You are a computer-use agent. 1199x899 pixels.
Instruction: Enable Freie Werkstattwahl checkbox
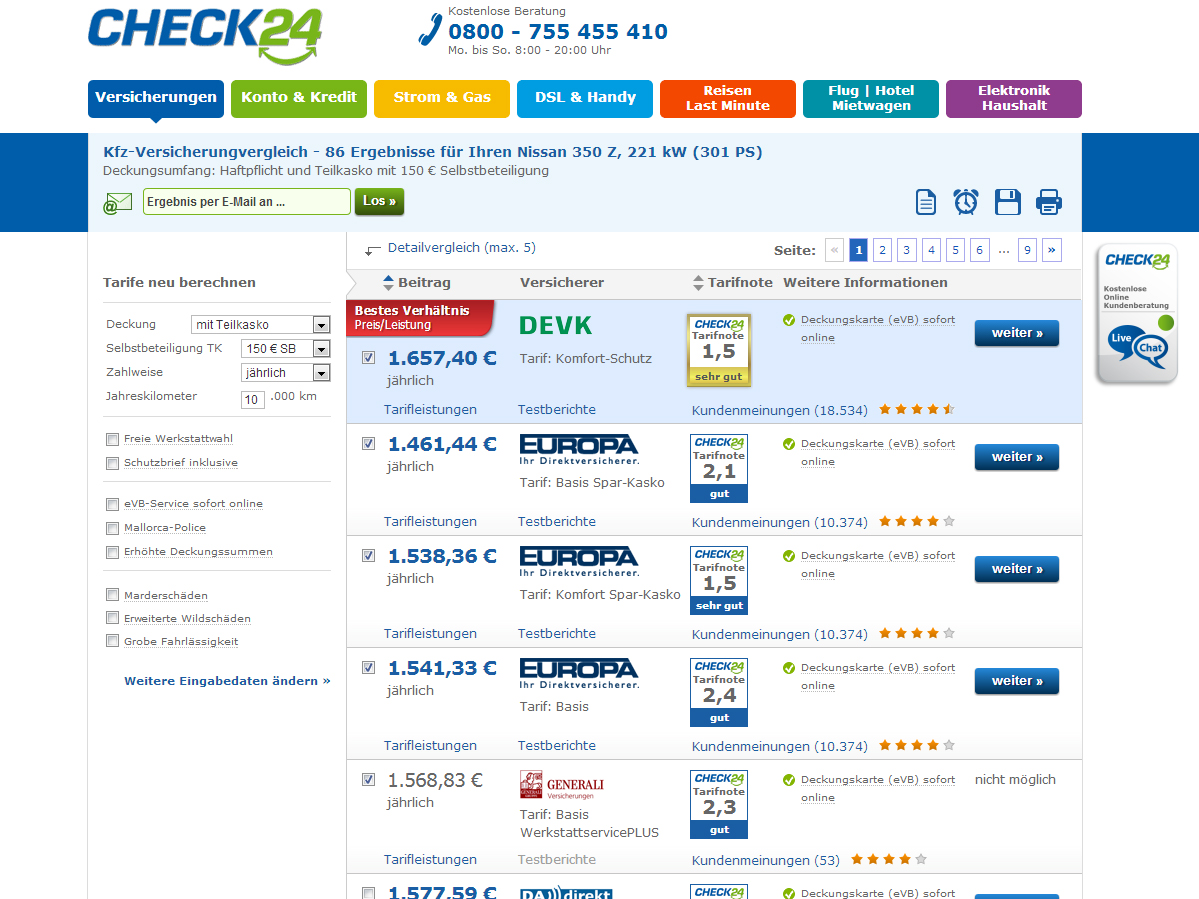(x=112, y=439)
